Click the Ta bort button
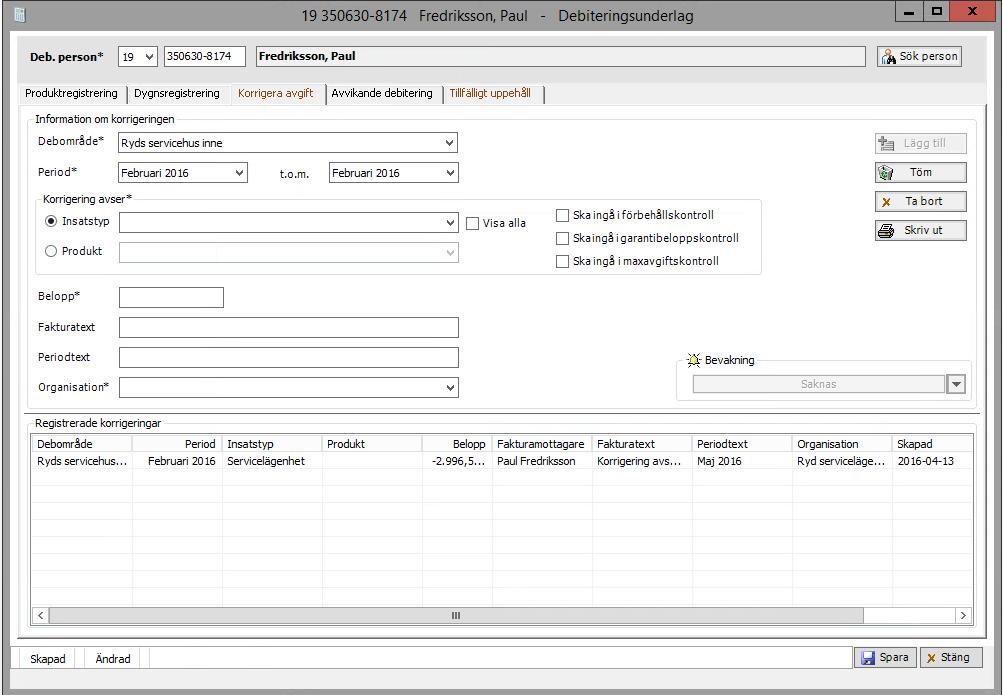This screenshot has width=1003, height=695. click(x=920, y=201)
